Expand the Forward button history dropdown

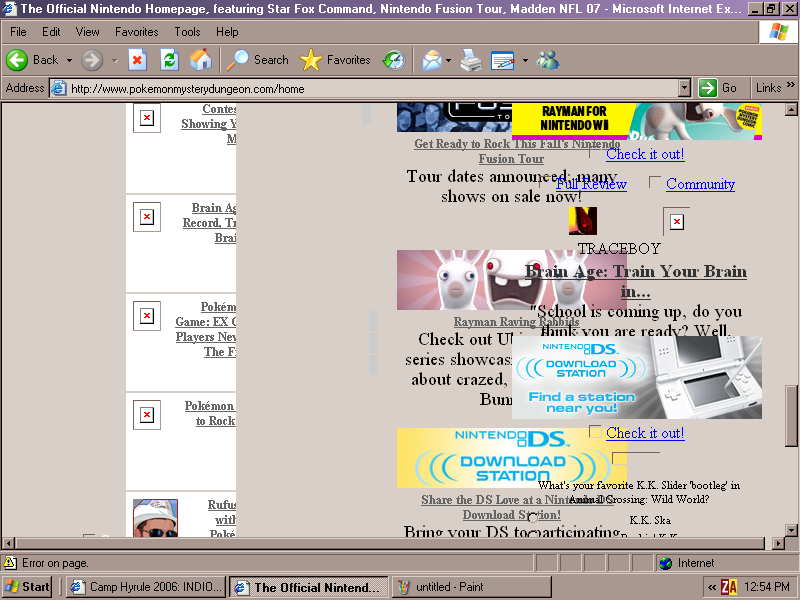tap(115, 60)
